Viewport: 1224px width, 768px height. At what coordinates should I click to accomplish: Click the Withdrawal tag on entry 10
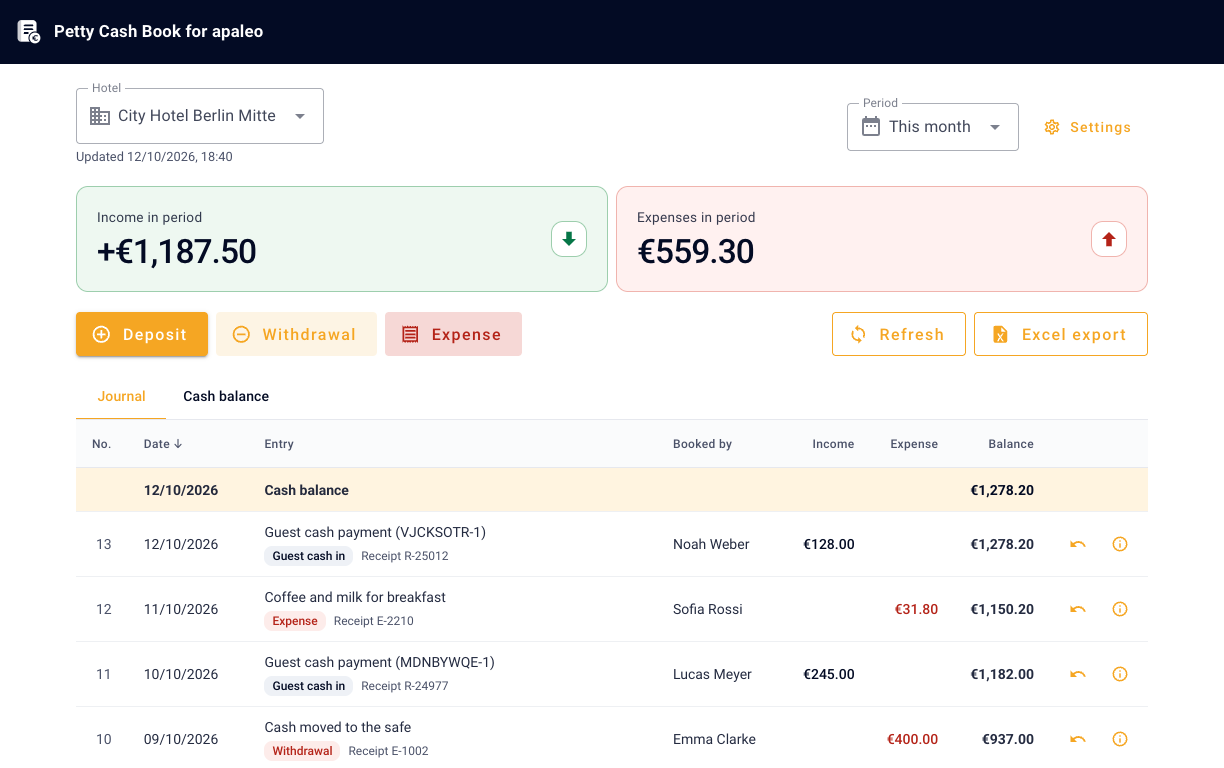302,751
